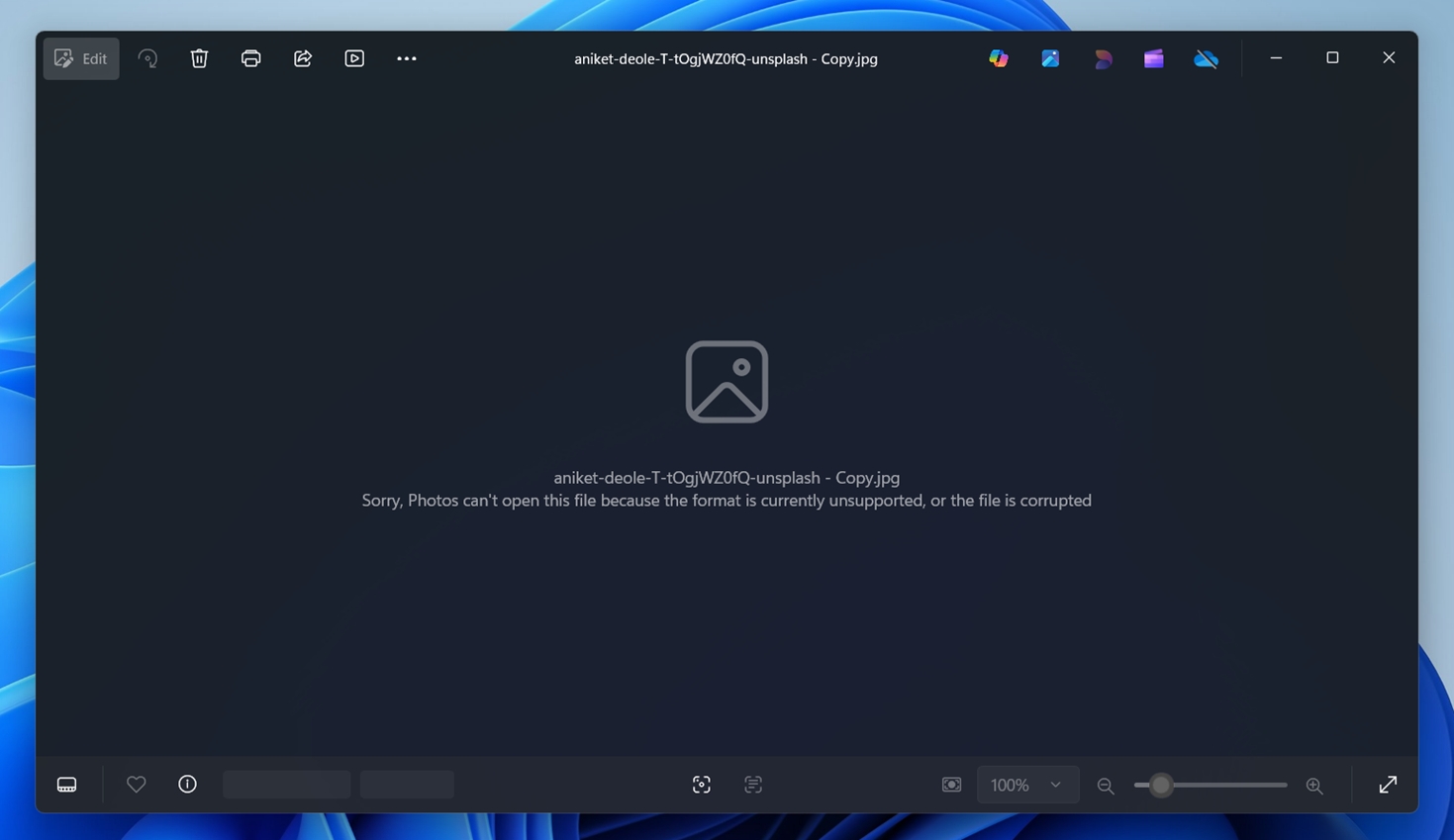Print the current image
This screenshot has width=1454, height=840.
point(250,58)
